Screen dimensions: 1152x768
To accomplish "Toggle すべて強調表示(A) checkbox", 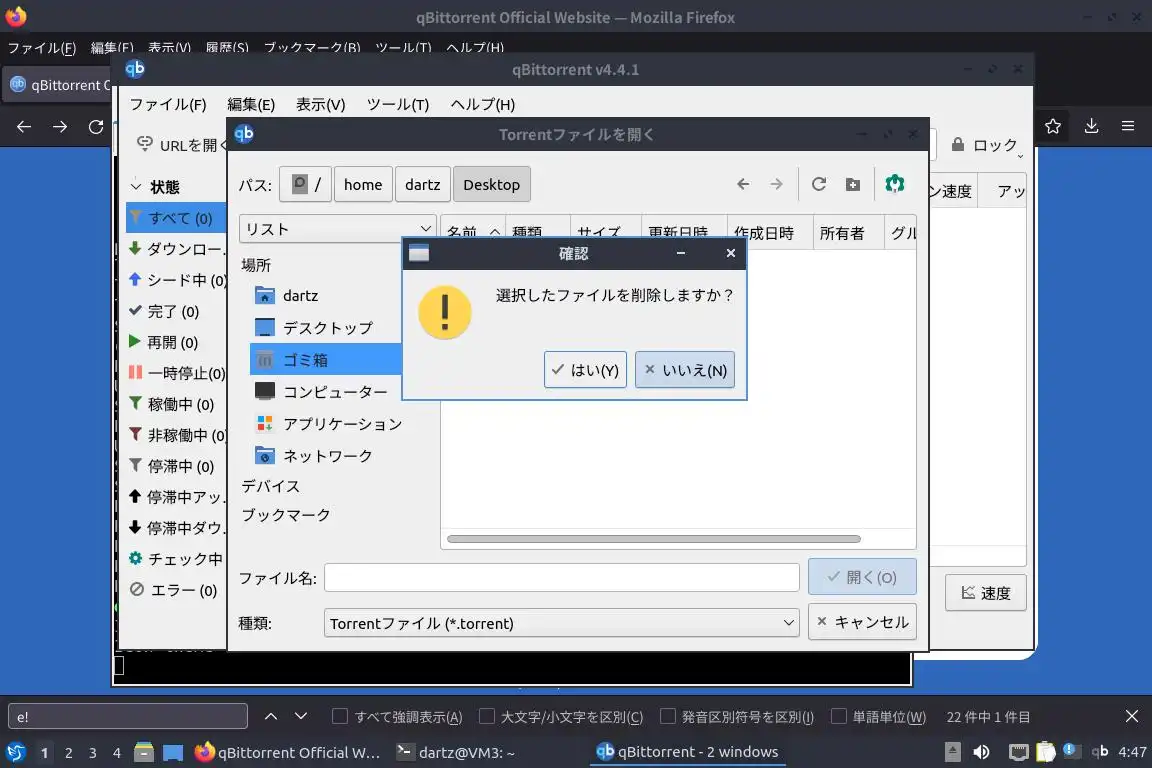I will [x=339, y=716].
